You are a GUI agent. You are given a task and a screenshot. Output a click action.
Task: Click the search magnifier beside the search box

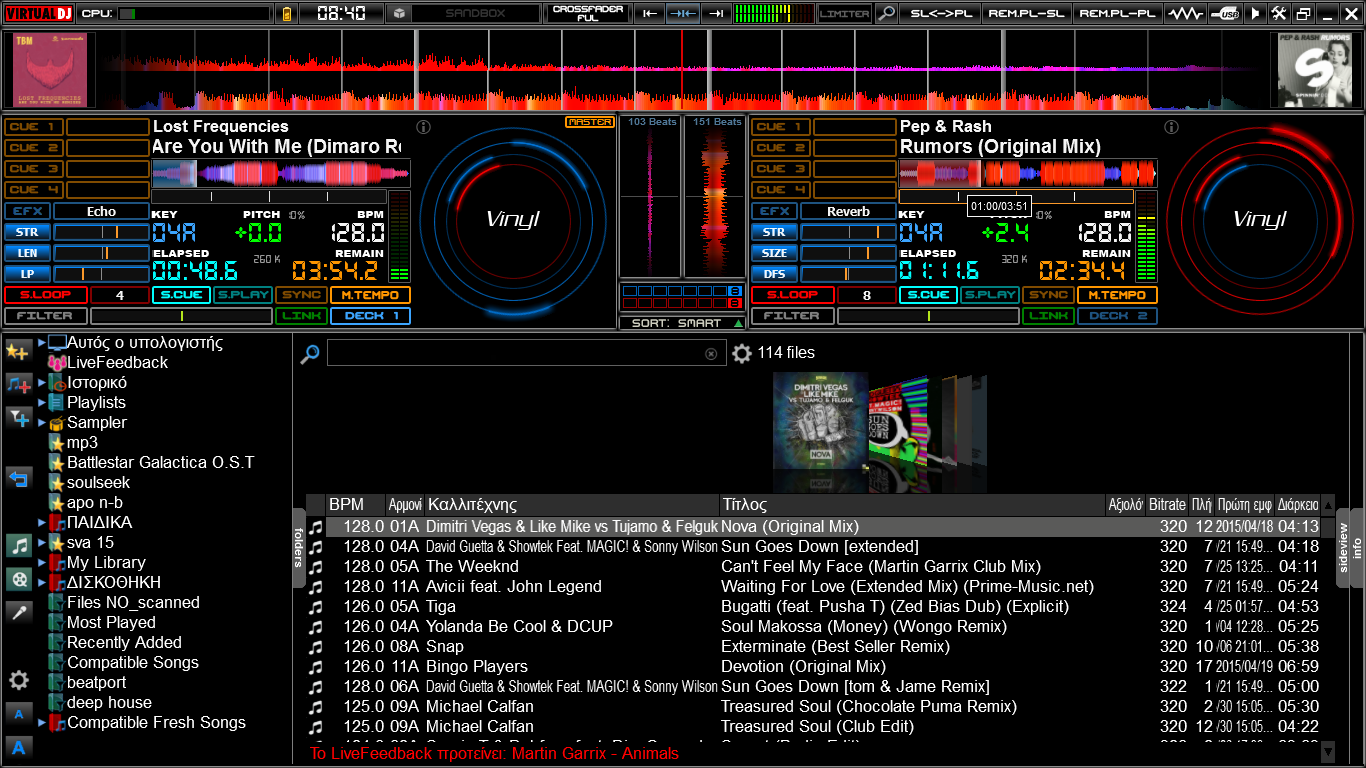coord(310,353)
